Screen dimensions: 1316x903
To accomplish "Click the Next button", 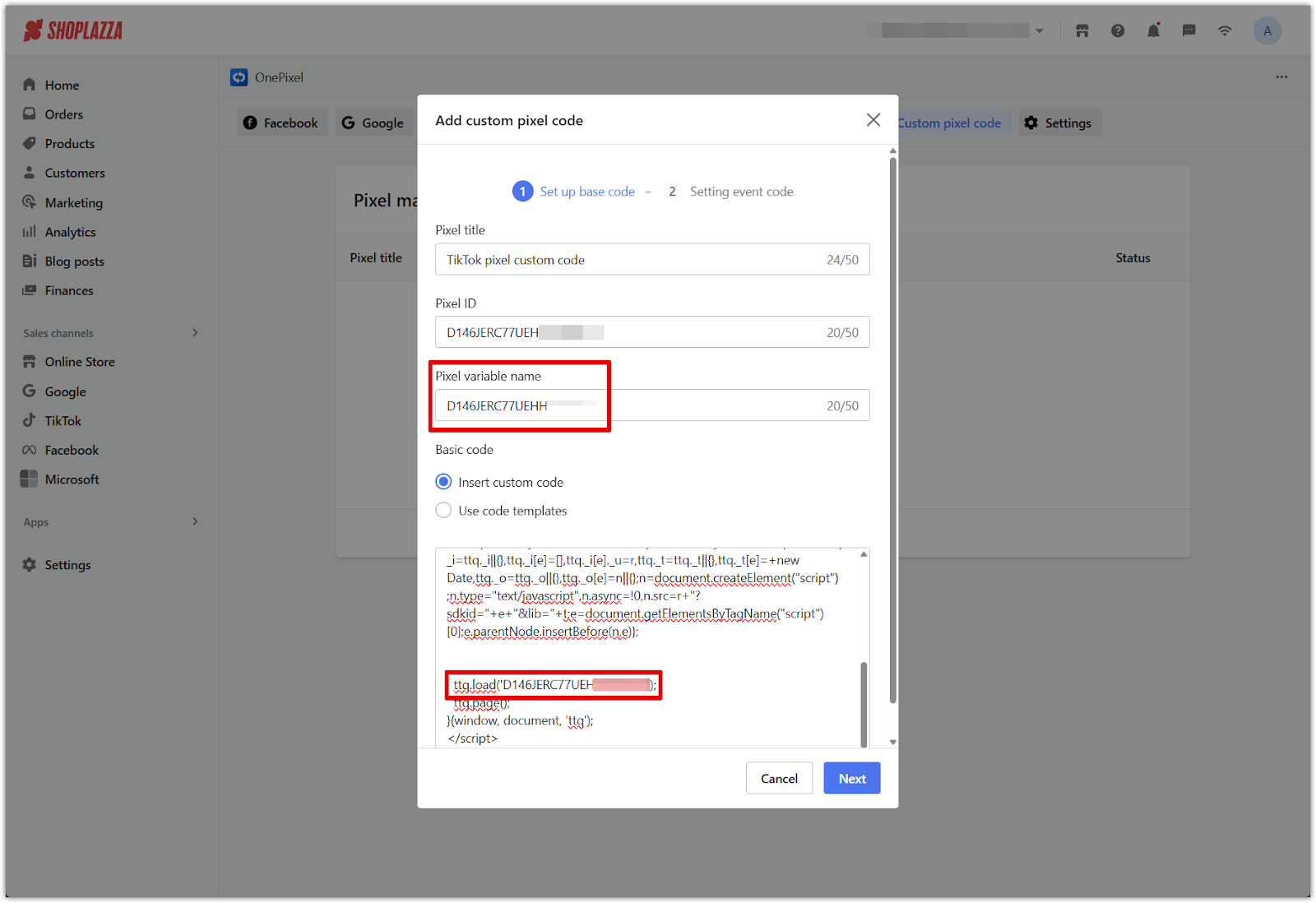I will [852, 778].
